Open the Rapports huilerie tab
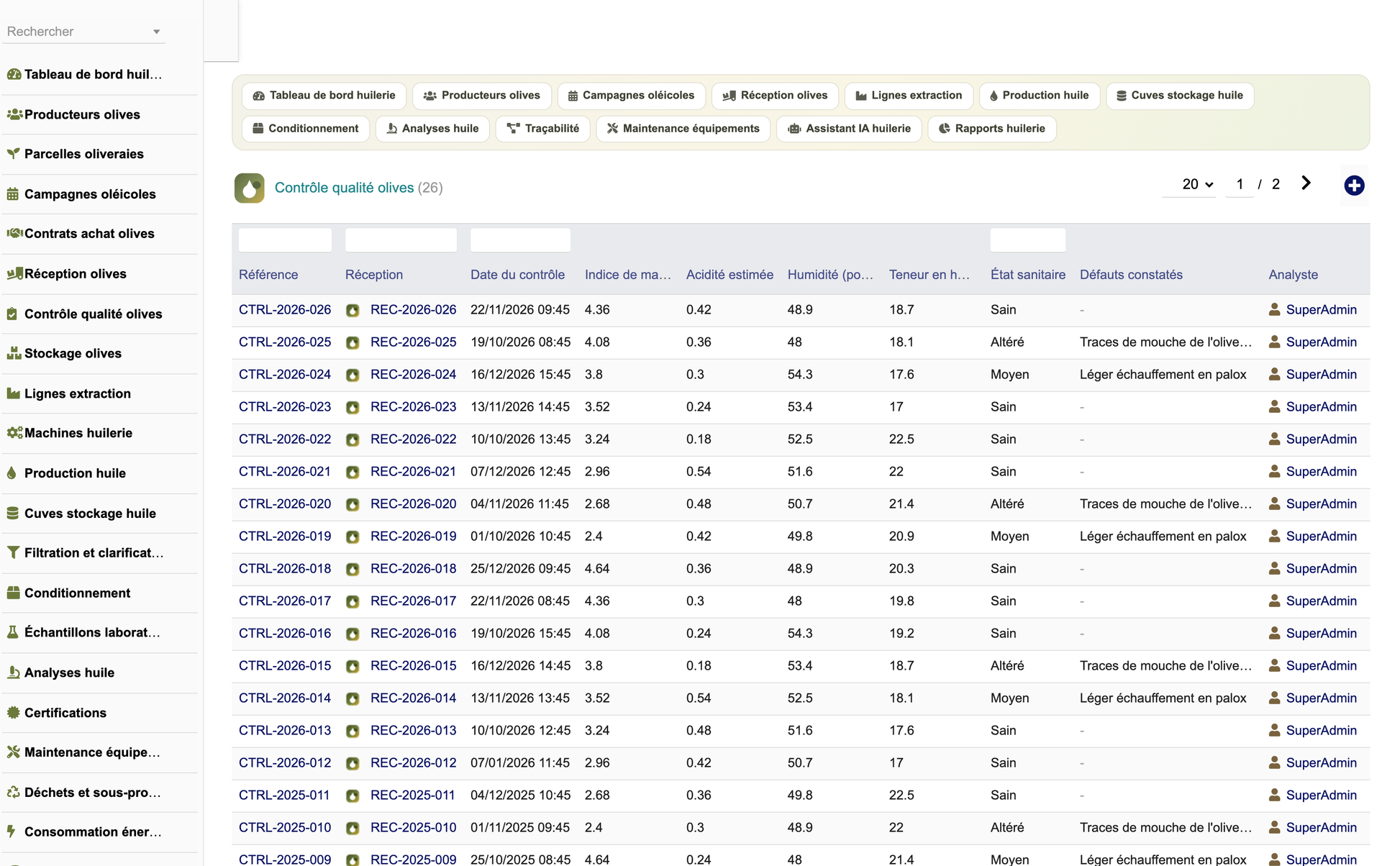The height and width of the screenshot is (866, 1400). pyautogui.click(x=992, y=129)
